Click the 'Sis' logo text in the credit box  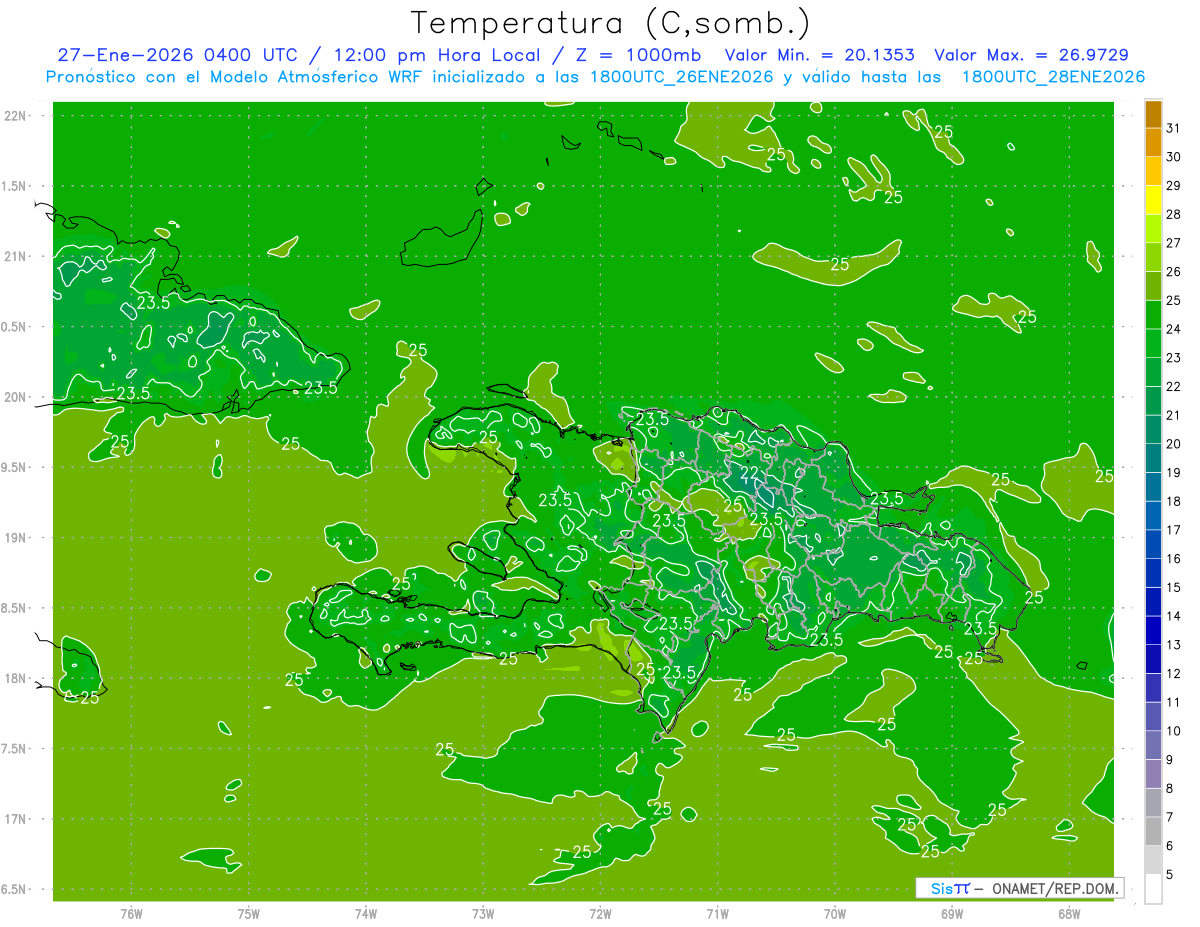tap(942, 888)
